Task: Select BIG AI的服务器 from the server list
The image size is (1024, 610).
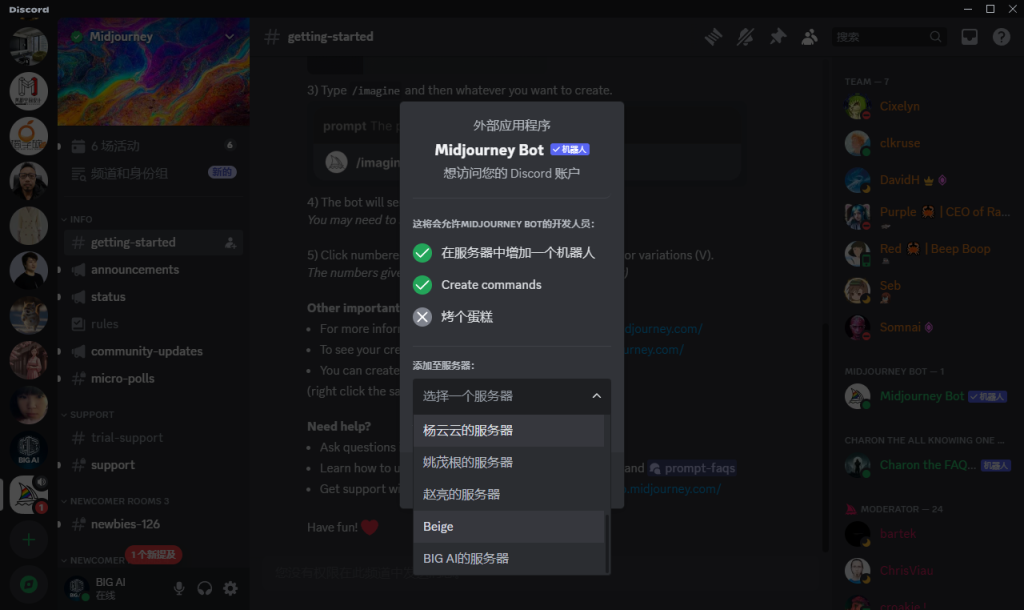Action: [x=509, y=558]
